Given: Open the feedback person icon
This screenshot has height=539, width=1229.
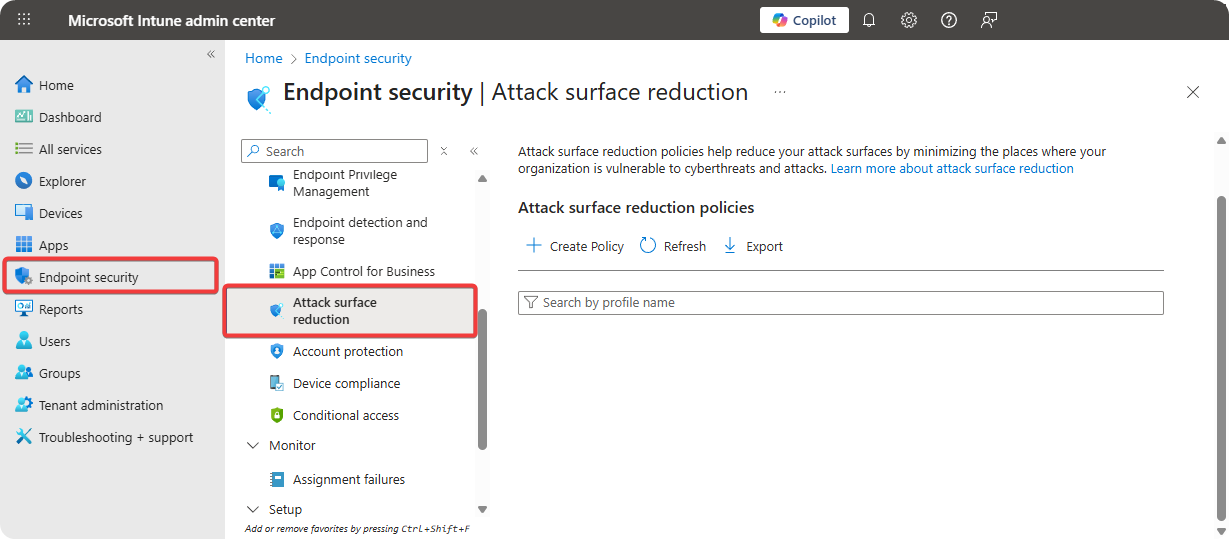Looking at the screenshot, I should point(989,20).
